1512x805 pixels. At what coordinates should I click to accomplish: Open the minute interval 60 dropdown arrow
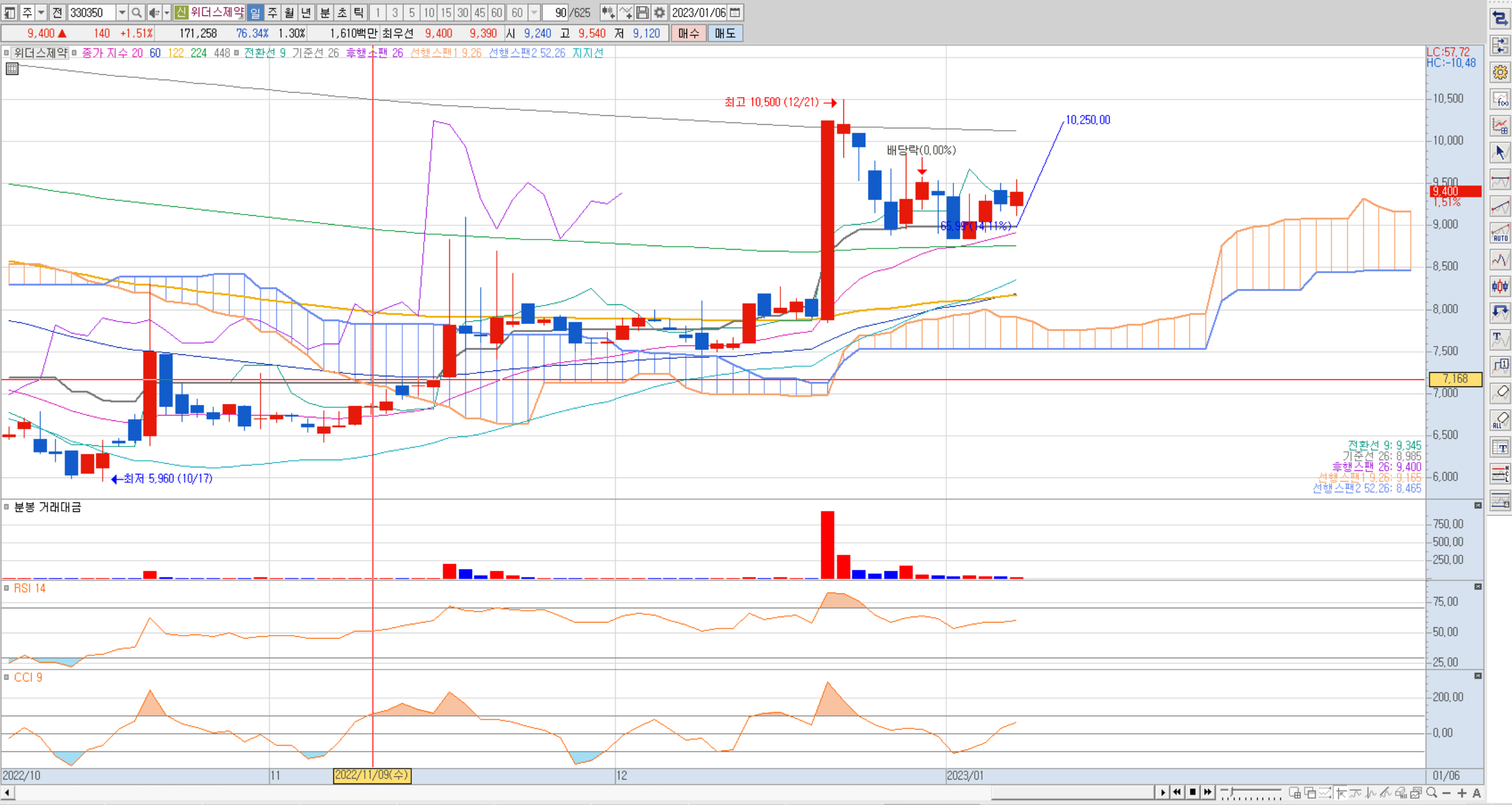(x=534, y=12)
